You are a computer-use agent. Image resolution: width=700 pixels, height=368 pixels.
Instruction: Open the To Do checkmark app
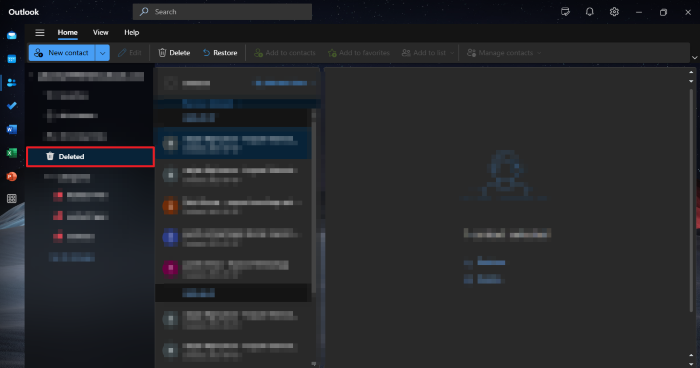pyautogui.click(x=12, y=106)
